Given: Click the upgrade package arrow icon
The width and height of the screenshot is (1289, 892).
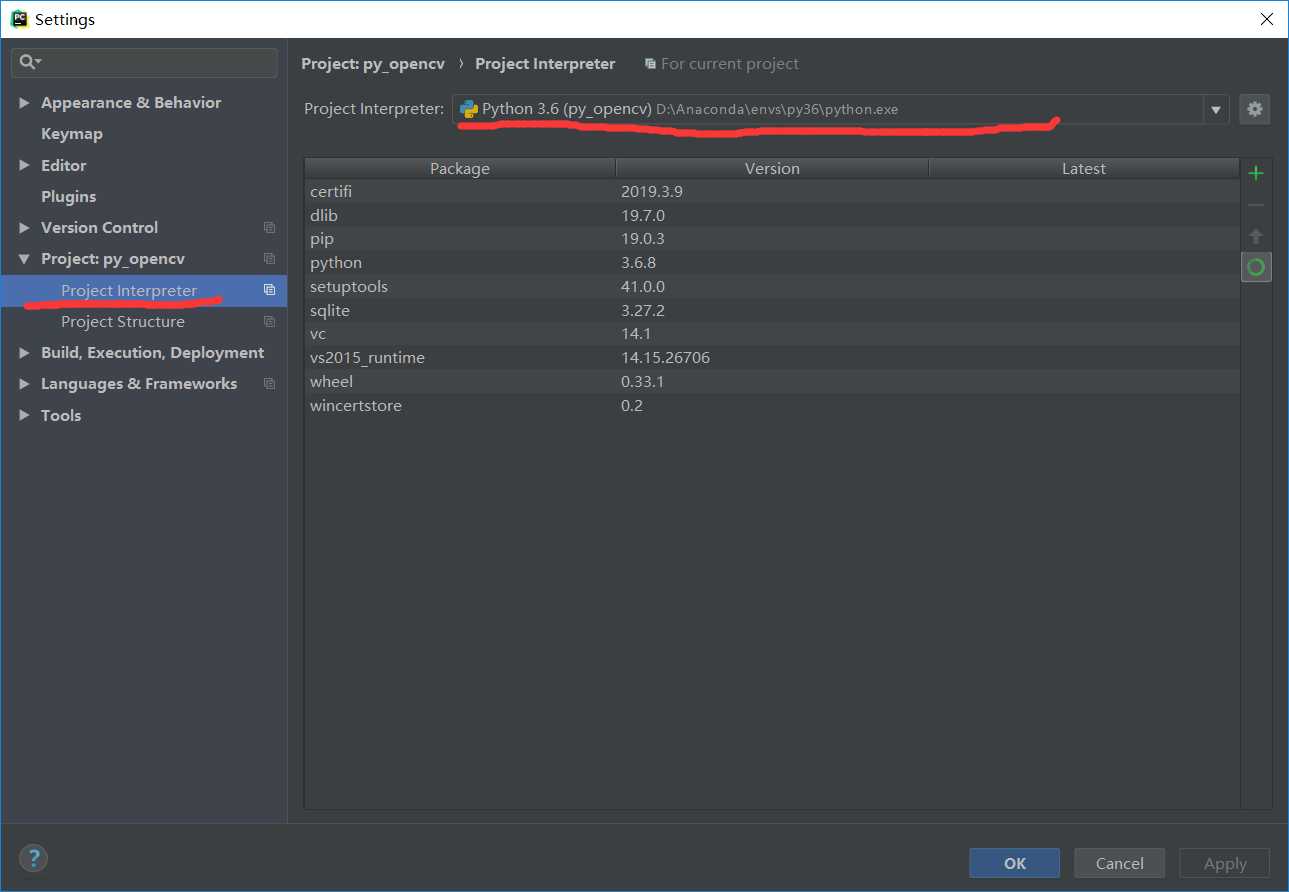Looking at the screenshot, I should (1256, 236).
